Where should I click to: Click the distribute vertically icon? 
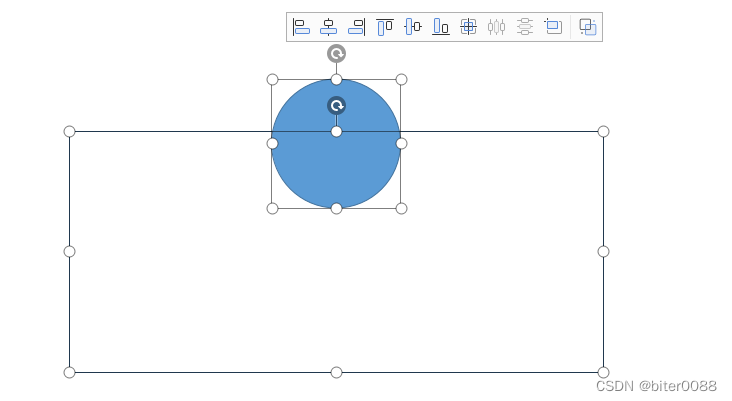pyautogui.click(x=525, y=27)
